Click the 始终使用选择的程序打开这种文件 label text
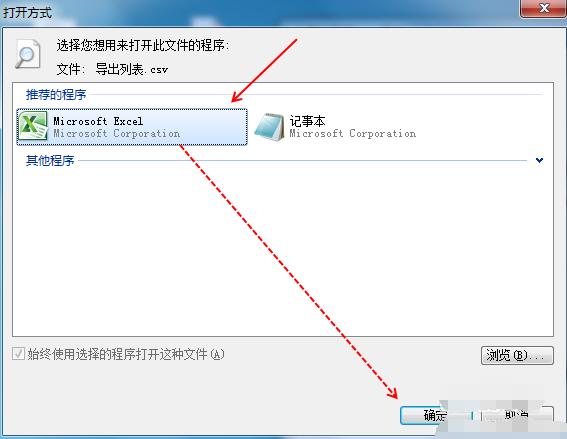 [126, 354]
